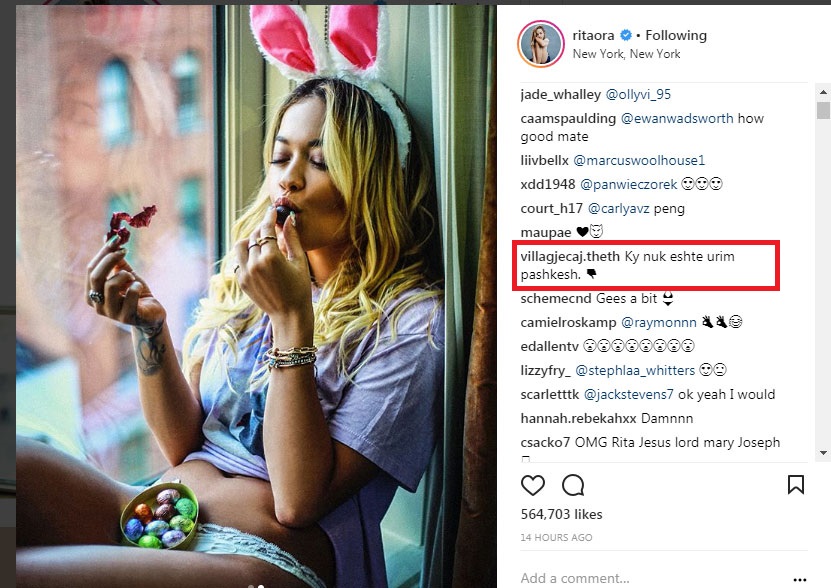Image resolution: width=831 pixels, height=588 pixels.
Task: Open the ritaora username link
Action: 593,36
